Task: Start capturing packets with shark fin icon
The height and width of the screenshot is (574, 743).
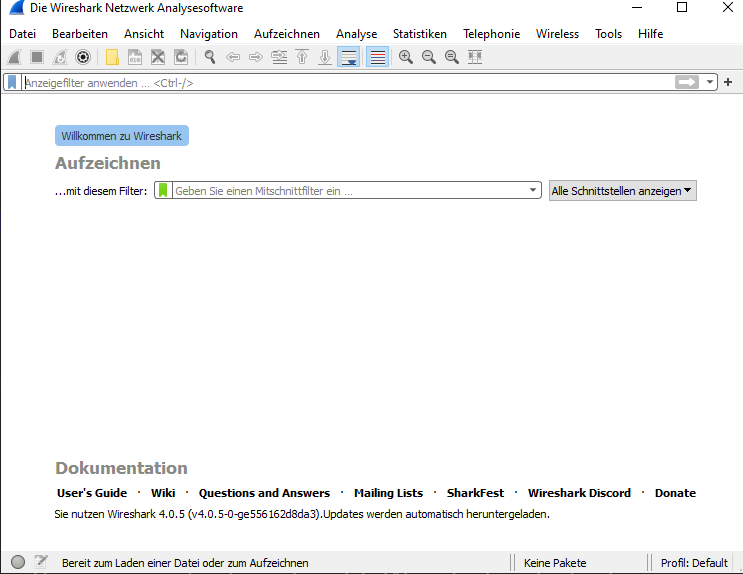Action: tap(14, 57)
